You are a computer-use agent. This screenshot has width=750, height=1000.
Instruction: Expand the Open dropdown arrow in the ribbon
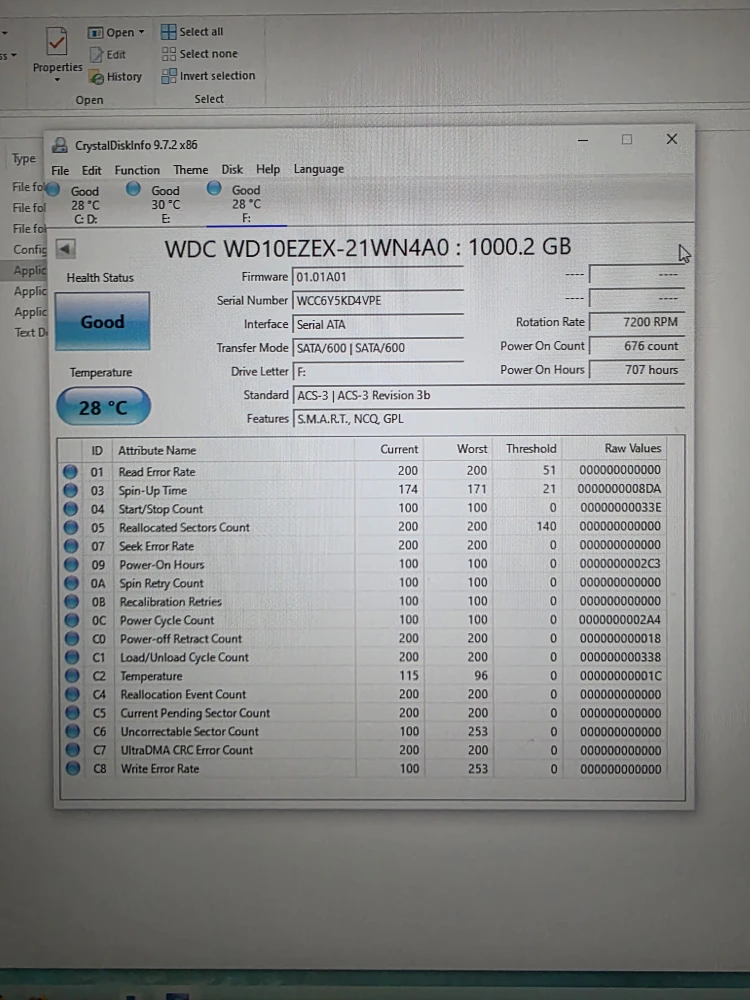142,32
